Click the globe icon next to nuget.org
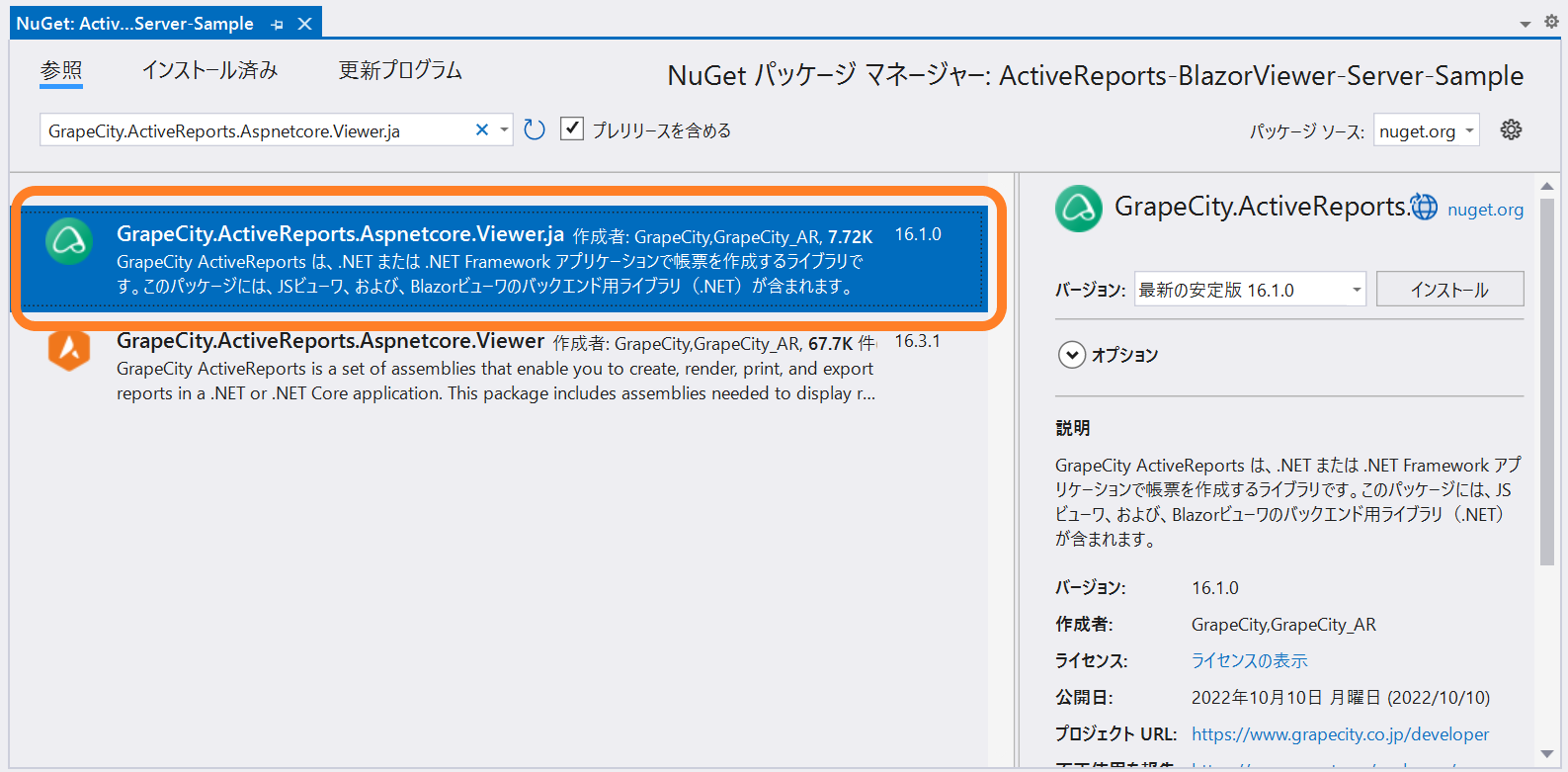1568x772 pixels. (x=1424, y=207)
